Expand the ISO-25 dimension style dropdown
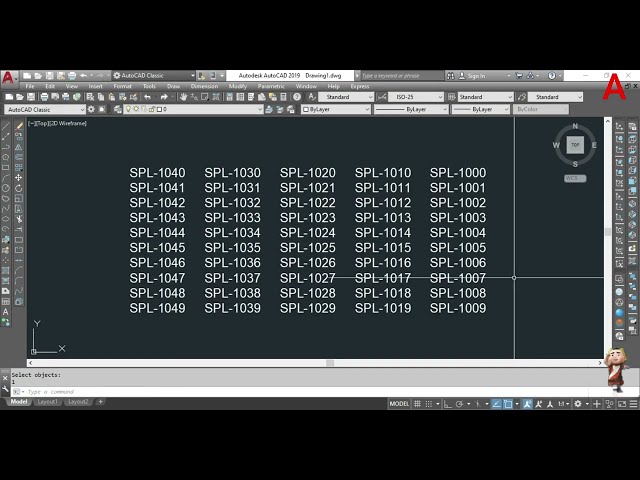The image size is (640, 480). pos(414,97)
